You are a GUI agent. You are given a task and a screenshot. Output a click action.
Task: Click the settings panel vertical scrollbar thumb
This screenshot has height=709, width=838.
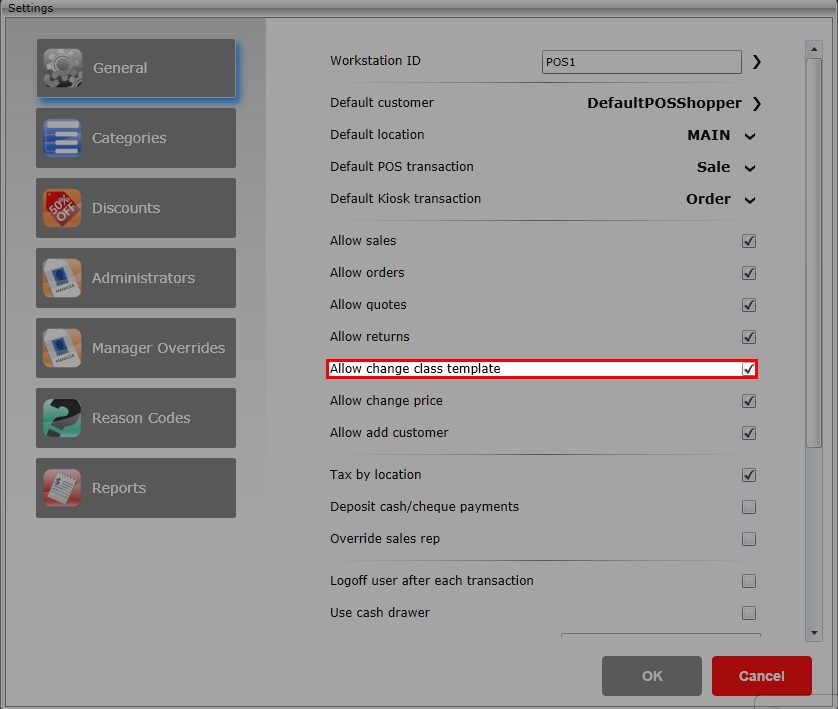coord(814,250)
